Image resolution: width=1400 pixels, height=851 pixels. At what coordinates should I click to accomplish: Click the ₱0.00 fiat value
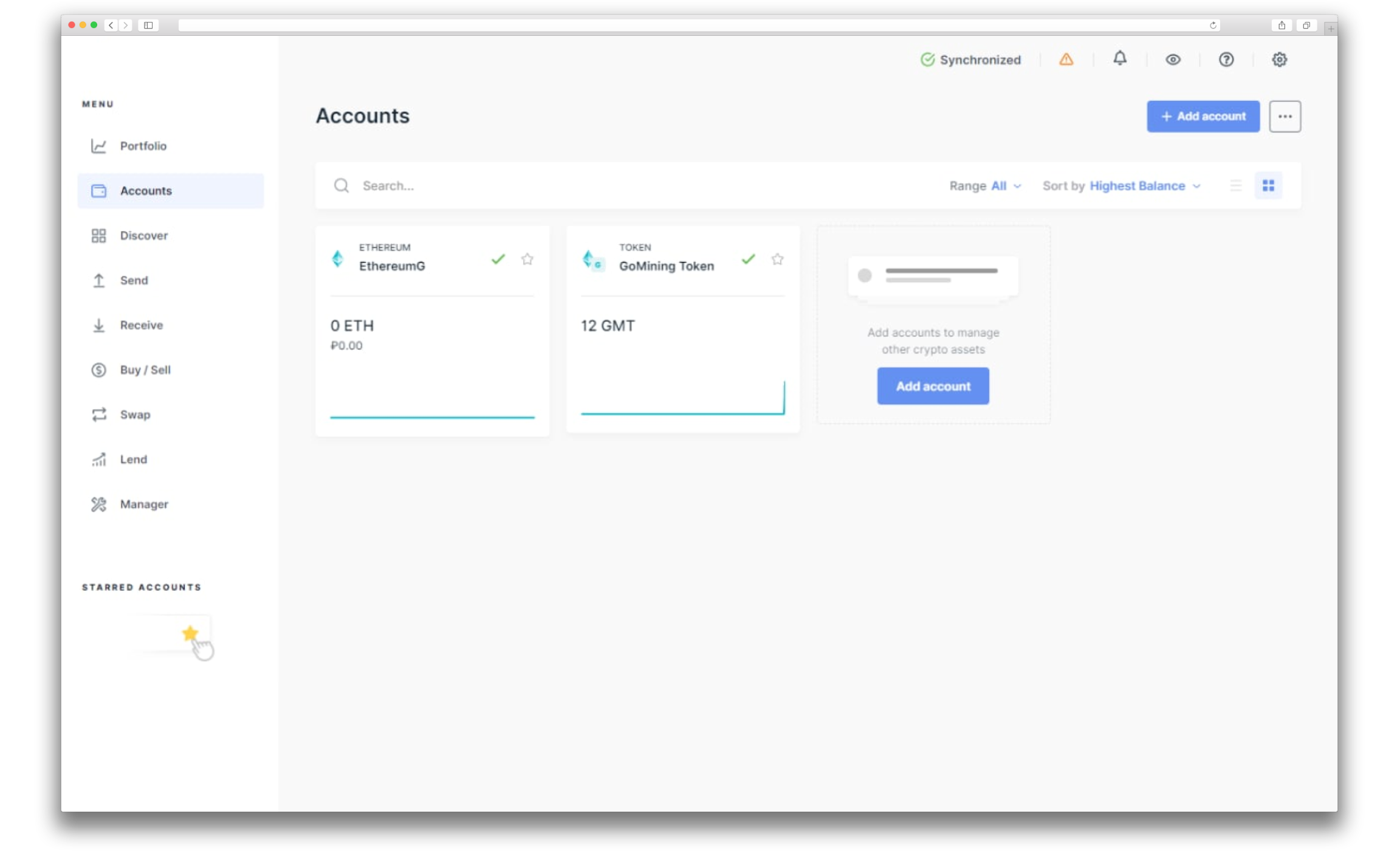pyautogui.click(x=346, y=346)
